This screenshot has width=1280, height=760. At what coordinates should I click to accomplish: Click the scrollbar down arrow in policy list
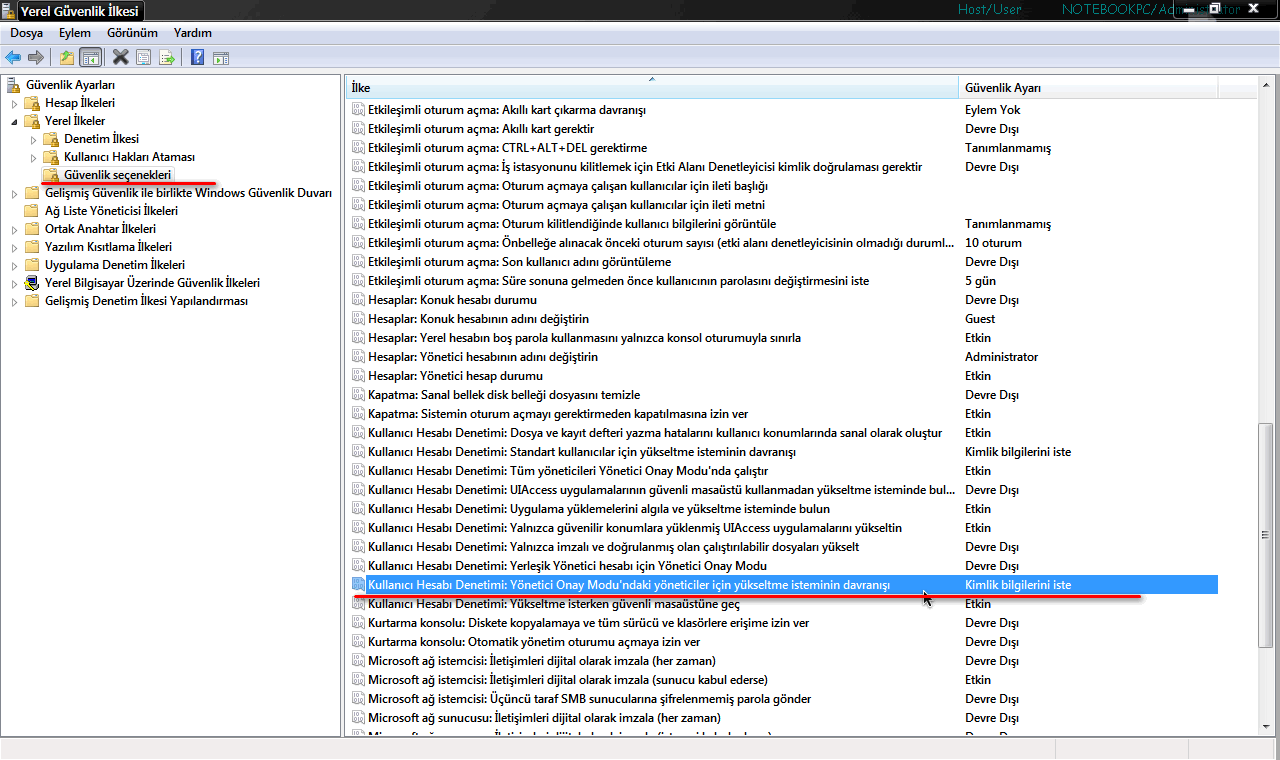[1266, 729]
